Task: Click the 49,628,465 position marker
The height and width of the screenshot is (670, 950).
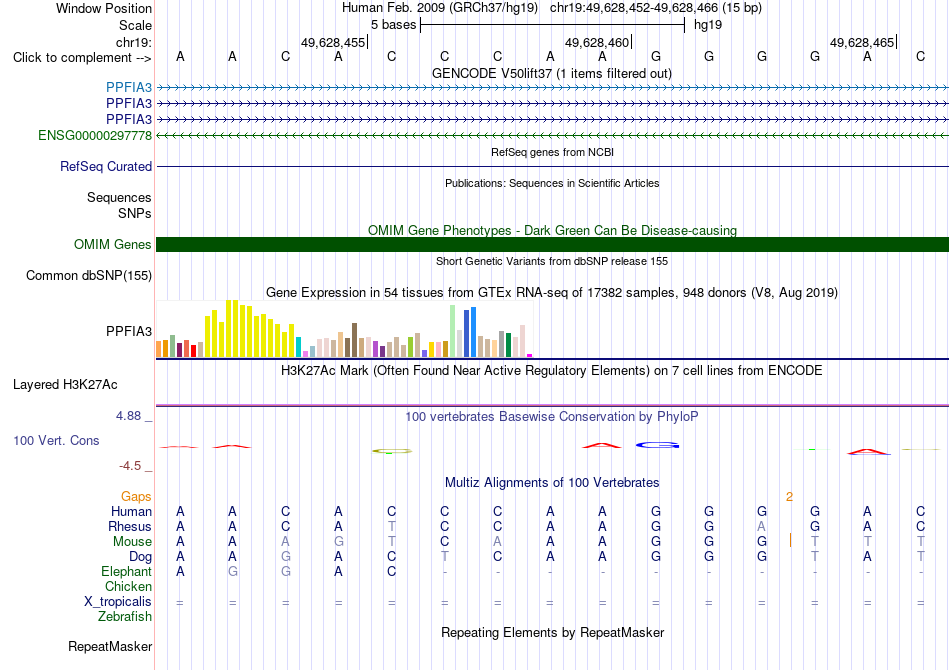Action: coord(862,42)
